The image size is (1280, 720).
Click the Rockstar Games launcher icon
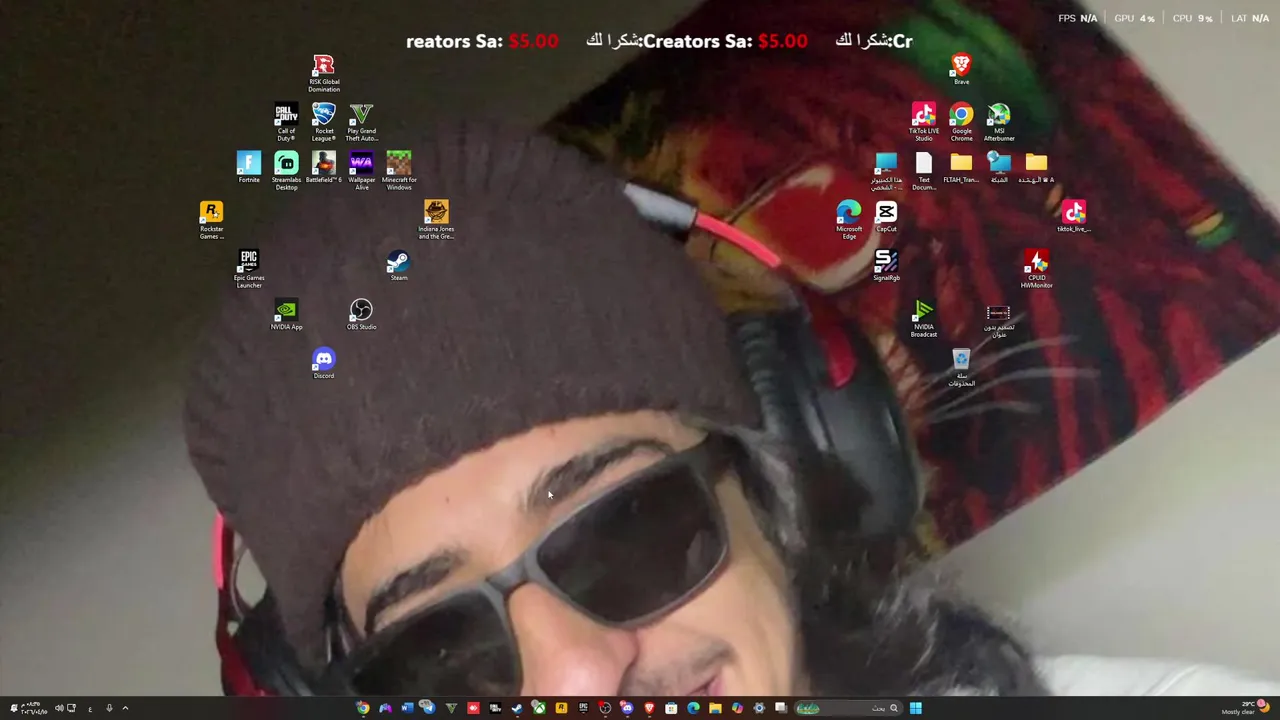click(x=211, y=220)
